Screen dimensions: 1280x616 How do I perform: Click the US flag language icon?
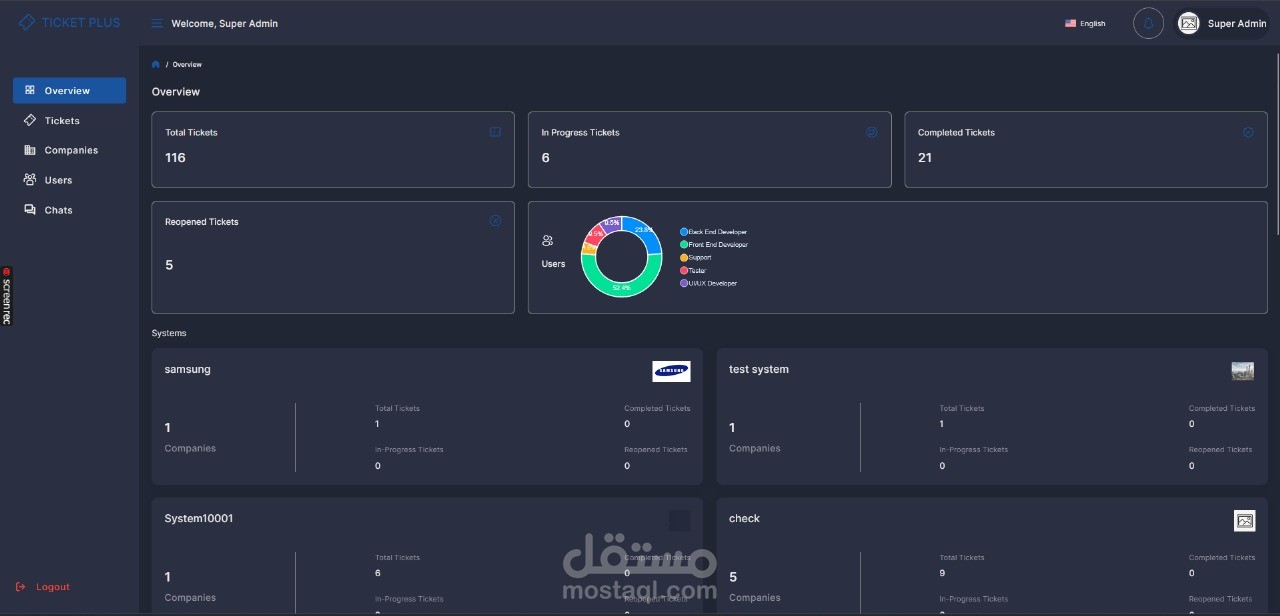[x=1070, y=23]
